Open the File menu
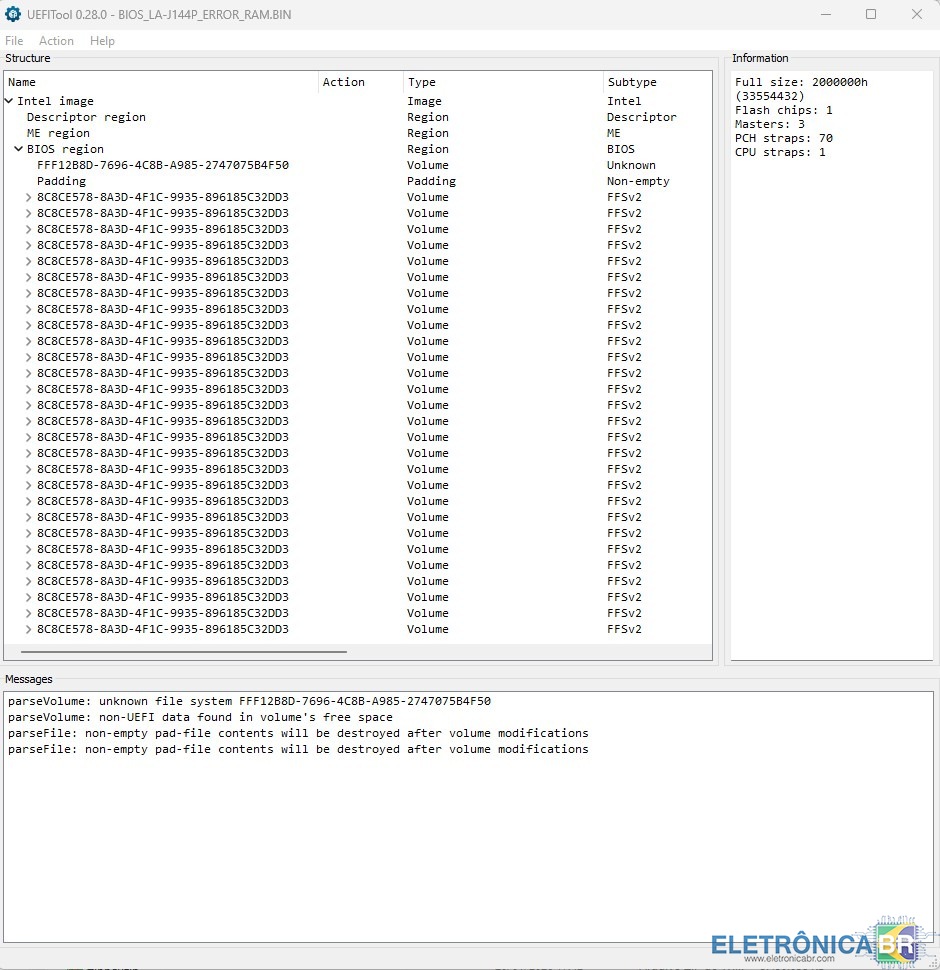 pyautogui.click(x=14, y=41)
